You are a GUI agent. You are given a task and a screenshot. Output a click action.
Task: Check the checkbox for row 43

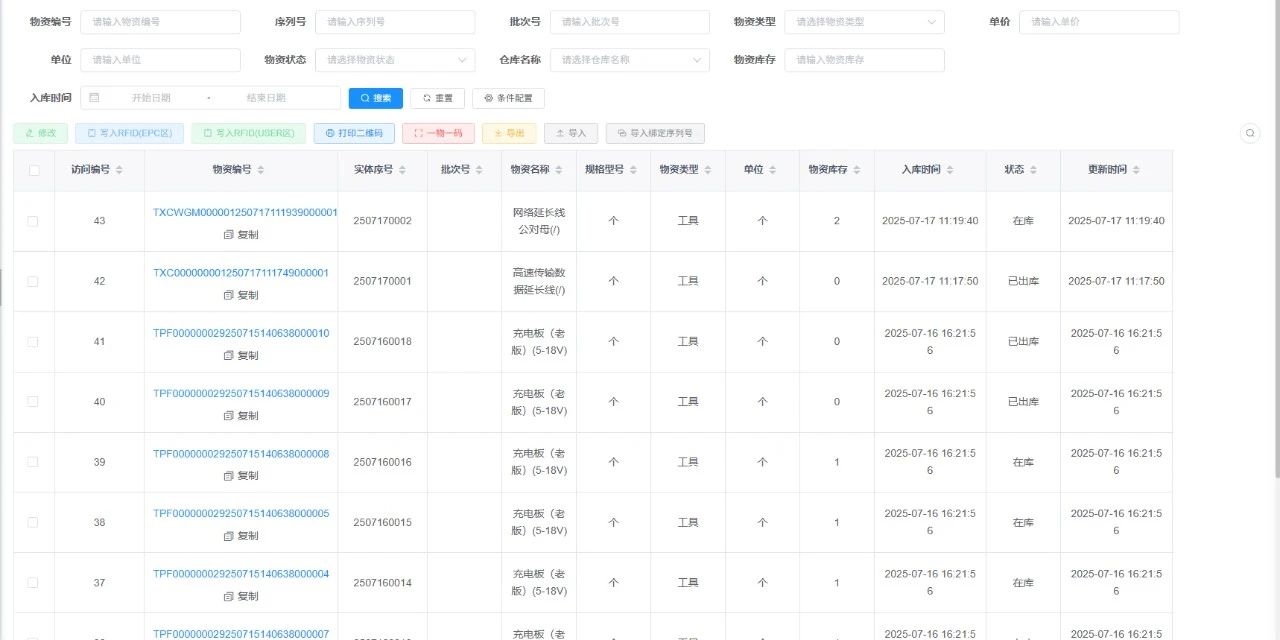(33, 221)
